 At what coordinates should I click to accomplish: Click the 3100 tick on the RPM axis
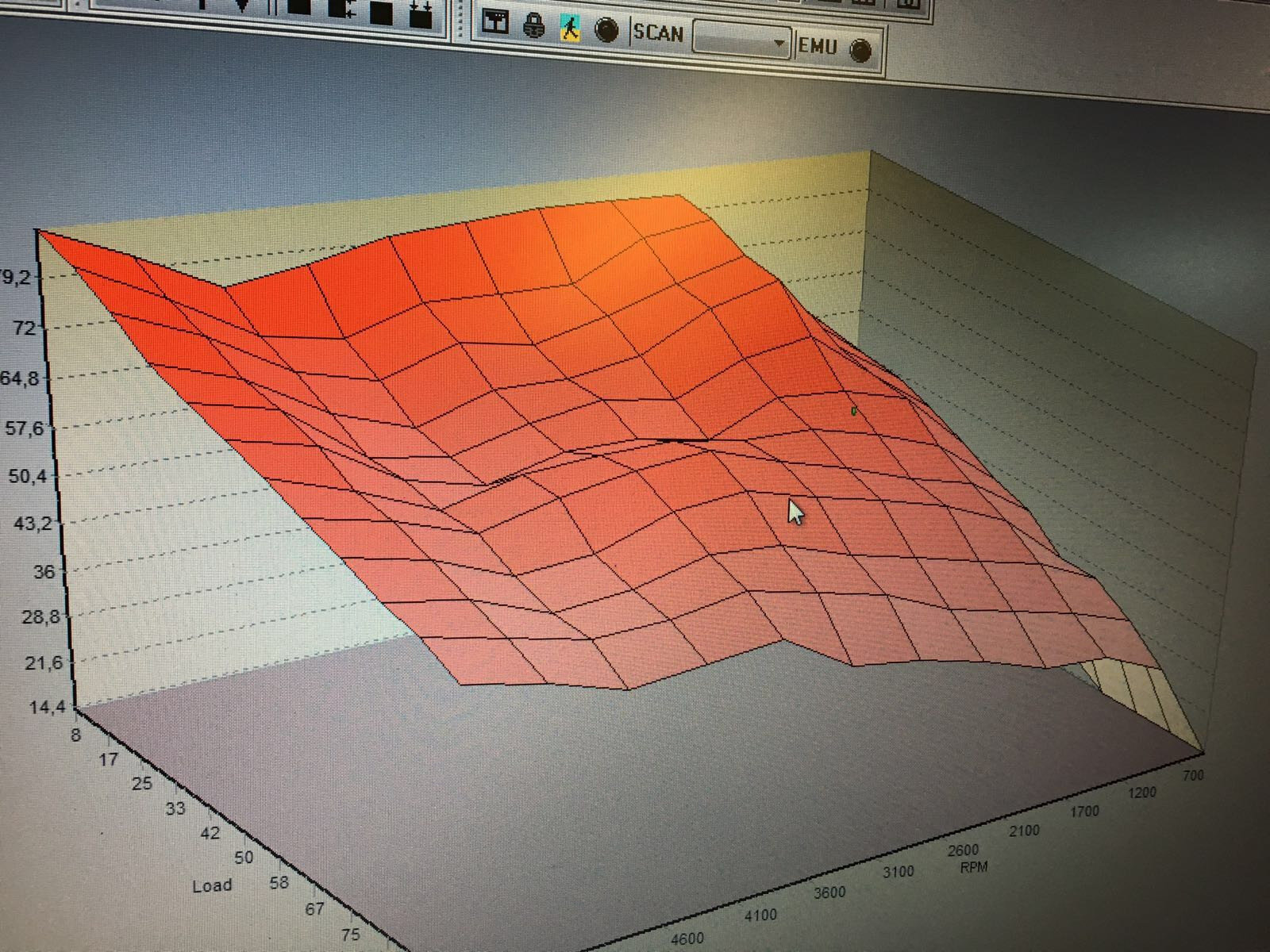tap(898, 872)
